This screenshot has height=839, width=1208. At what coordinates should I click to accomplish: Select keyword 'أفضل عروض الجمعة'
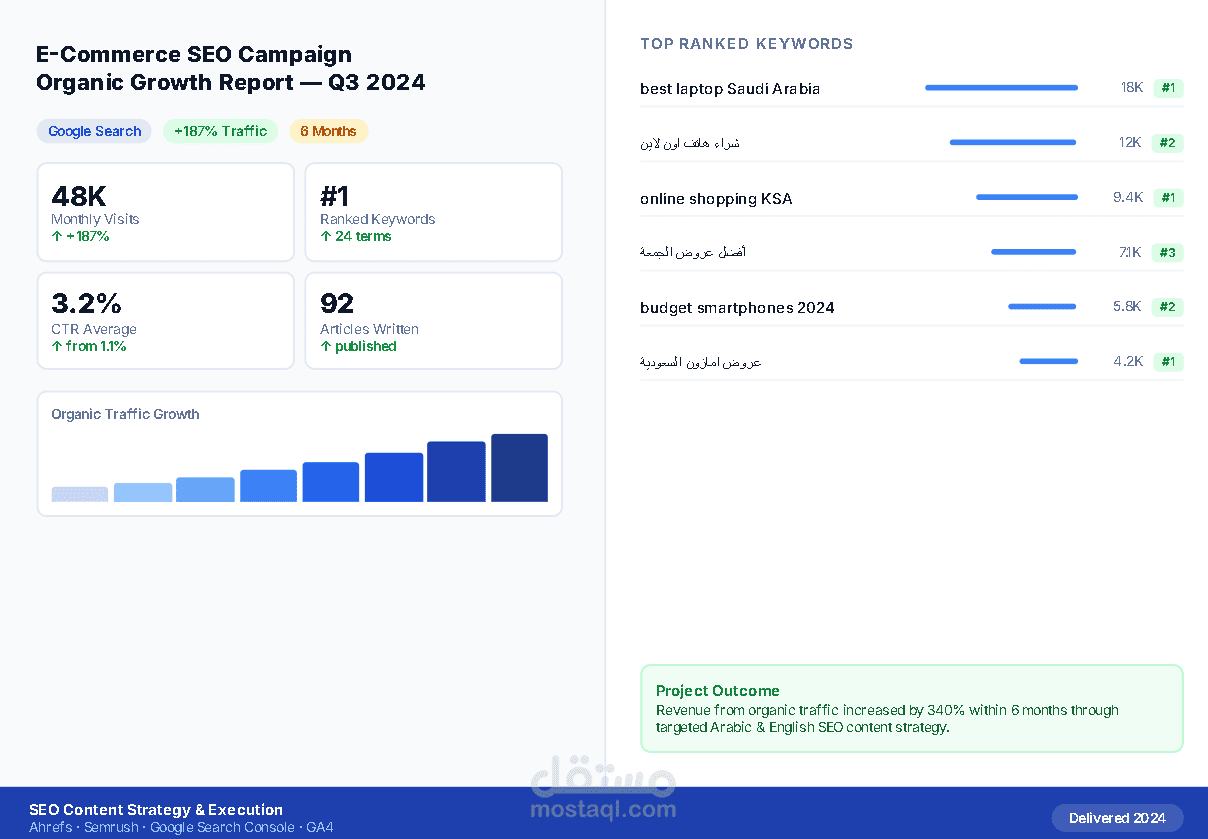pyautogui.click(x=693, y=252)
